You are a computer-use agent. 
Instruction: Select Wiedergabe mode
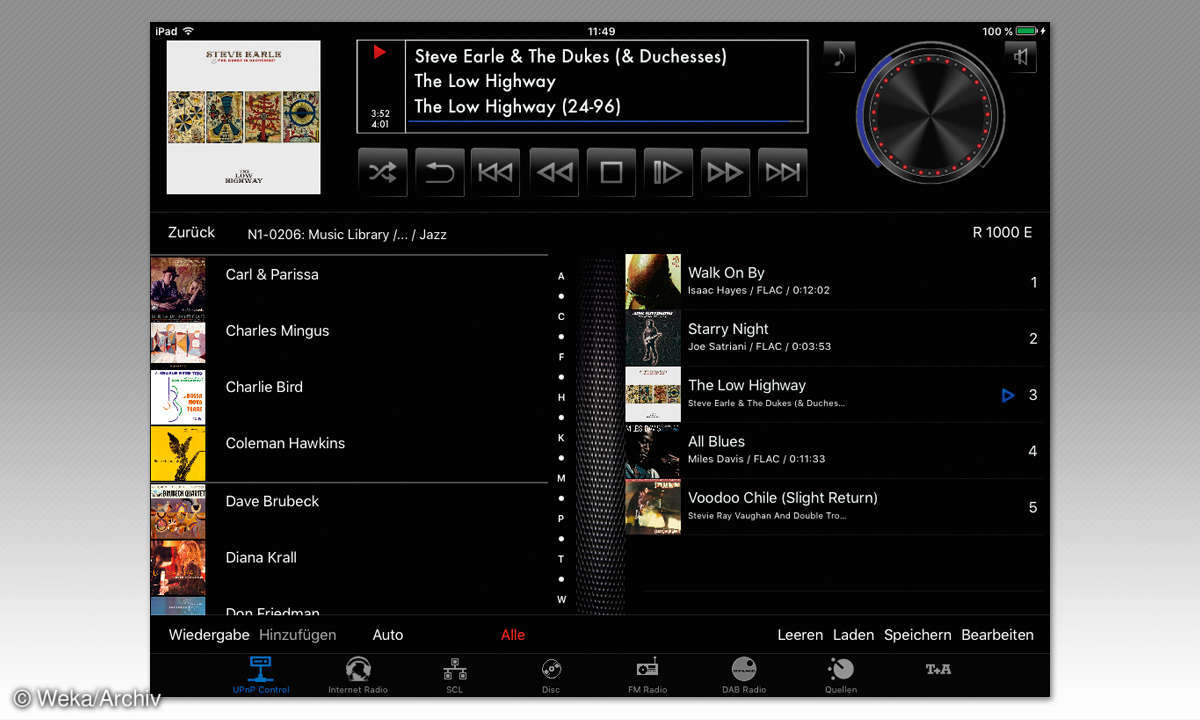click(209, 635)
